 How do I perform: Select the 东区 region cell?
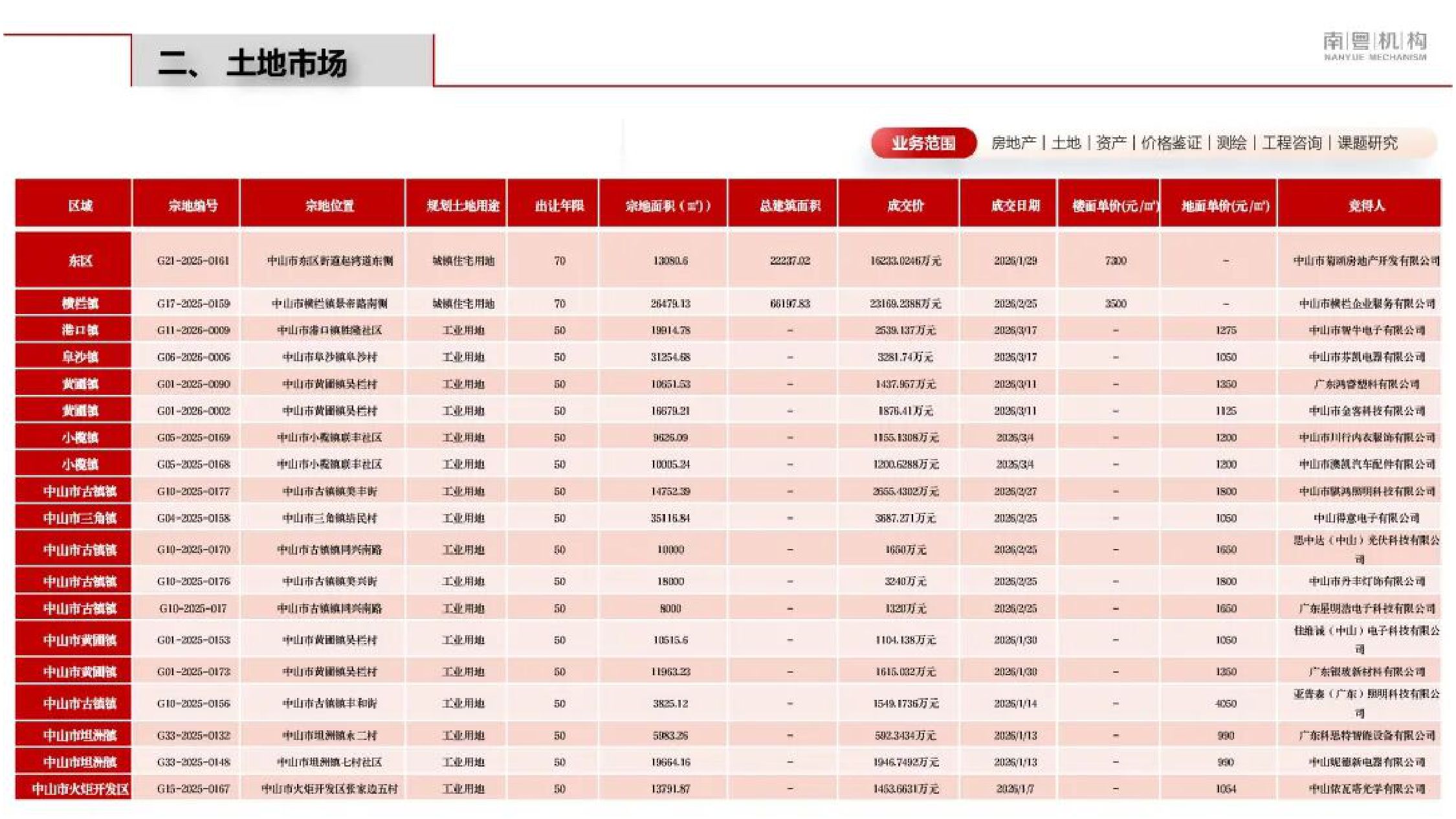[x=74, y=260]
